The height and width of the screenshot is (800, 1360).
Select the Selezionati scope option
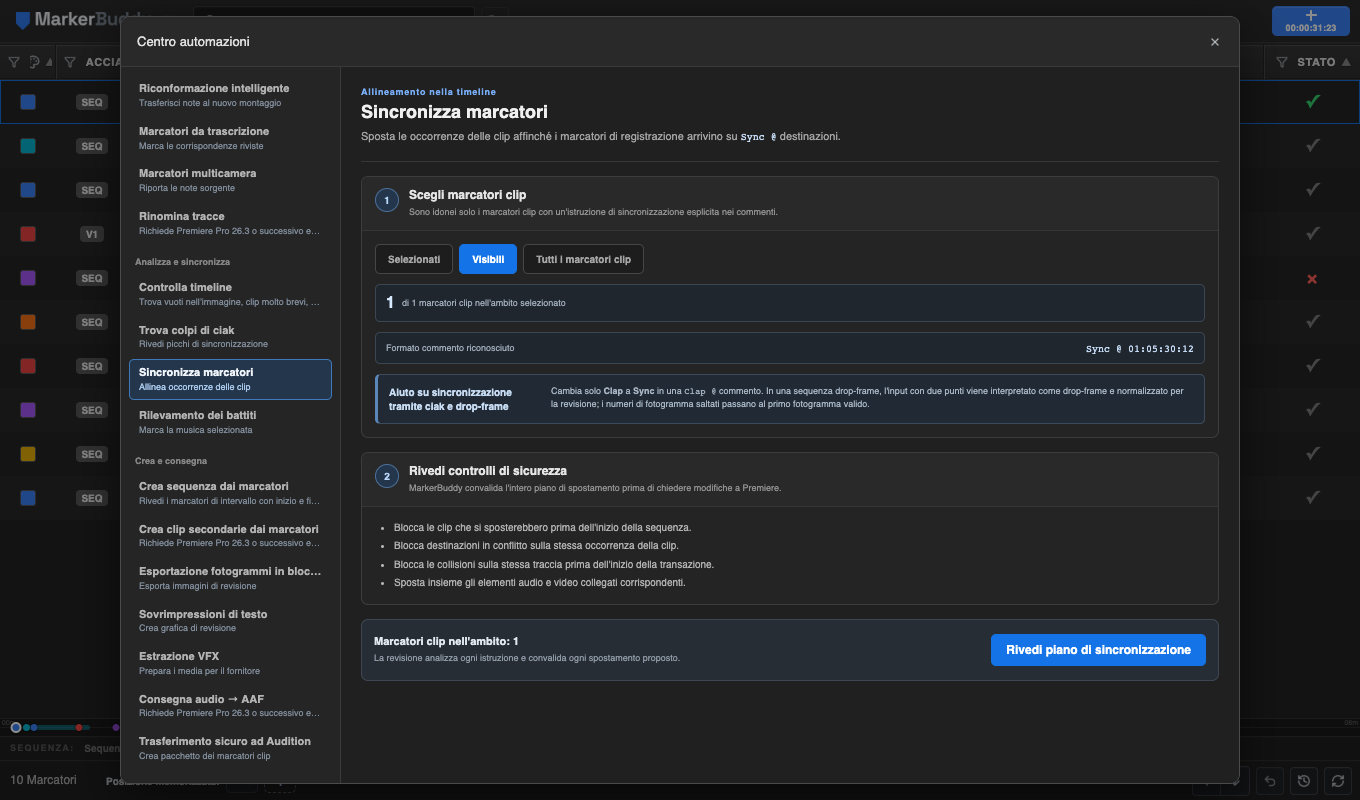(414, 259)
